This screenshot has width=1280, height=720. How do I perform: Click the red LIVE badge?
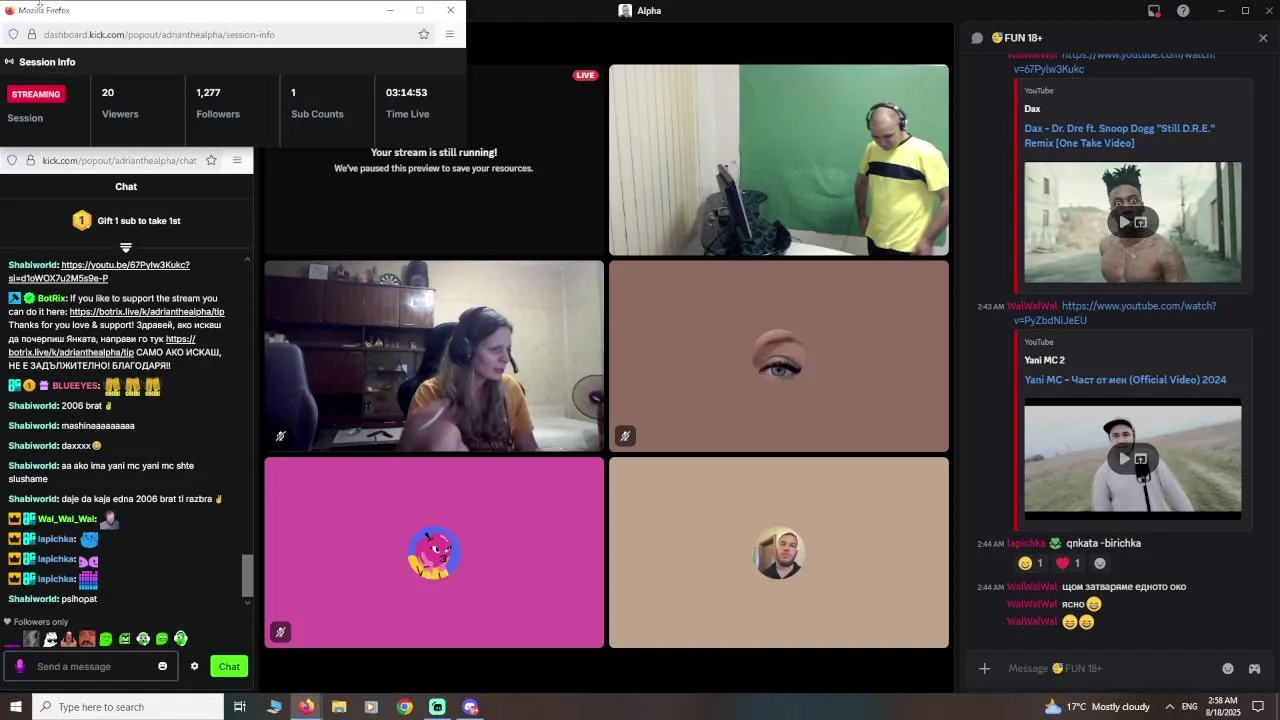click(x=585, y=75)
